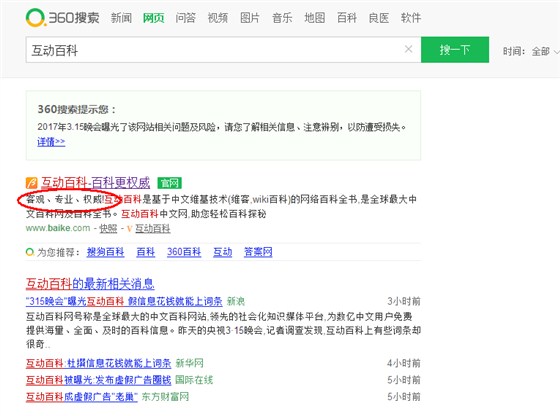Click the 3小时前 timestamp
Image resolution: width=560 pixels, height=416 pixels.
coord(404,301)
